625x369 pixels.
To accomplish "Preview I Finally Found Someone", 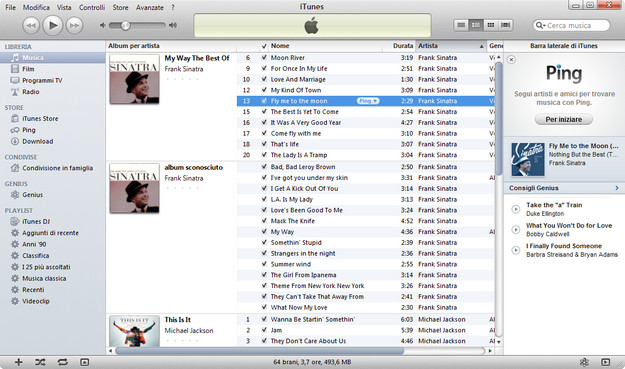I will point(515,250).
